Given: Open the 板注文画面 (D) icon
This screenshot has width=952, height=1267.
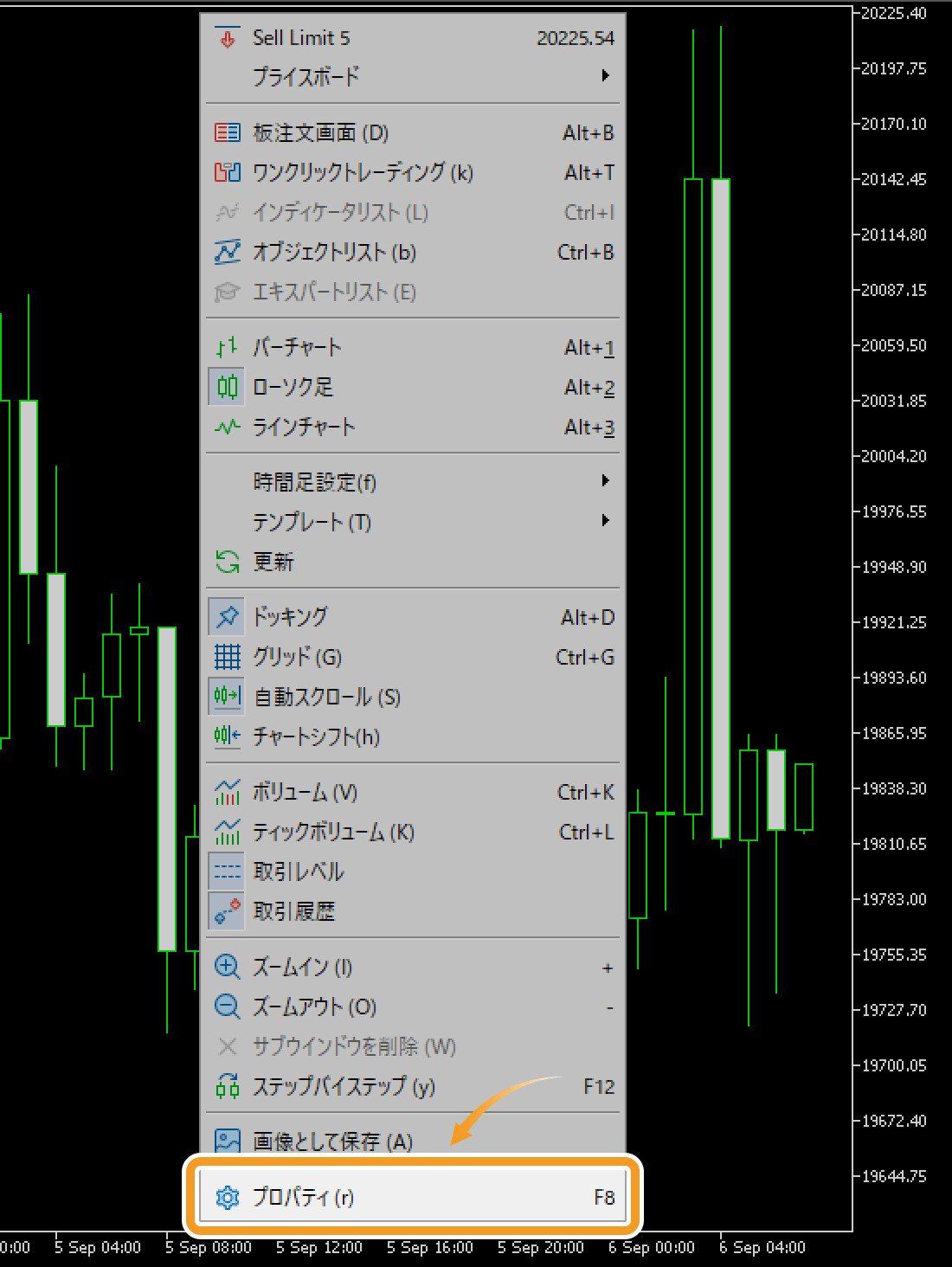Looking at the screenshot, I should click(x=228, y=132).
